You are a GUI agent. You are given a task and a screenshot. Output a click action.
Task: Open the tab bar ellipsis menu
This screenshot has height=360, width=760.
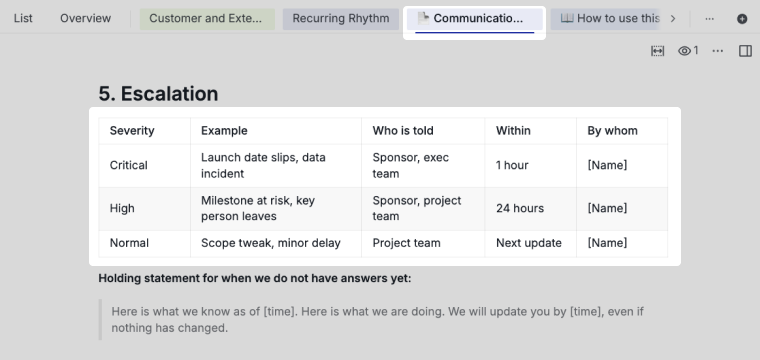[x=709, y=19]
